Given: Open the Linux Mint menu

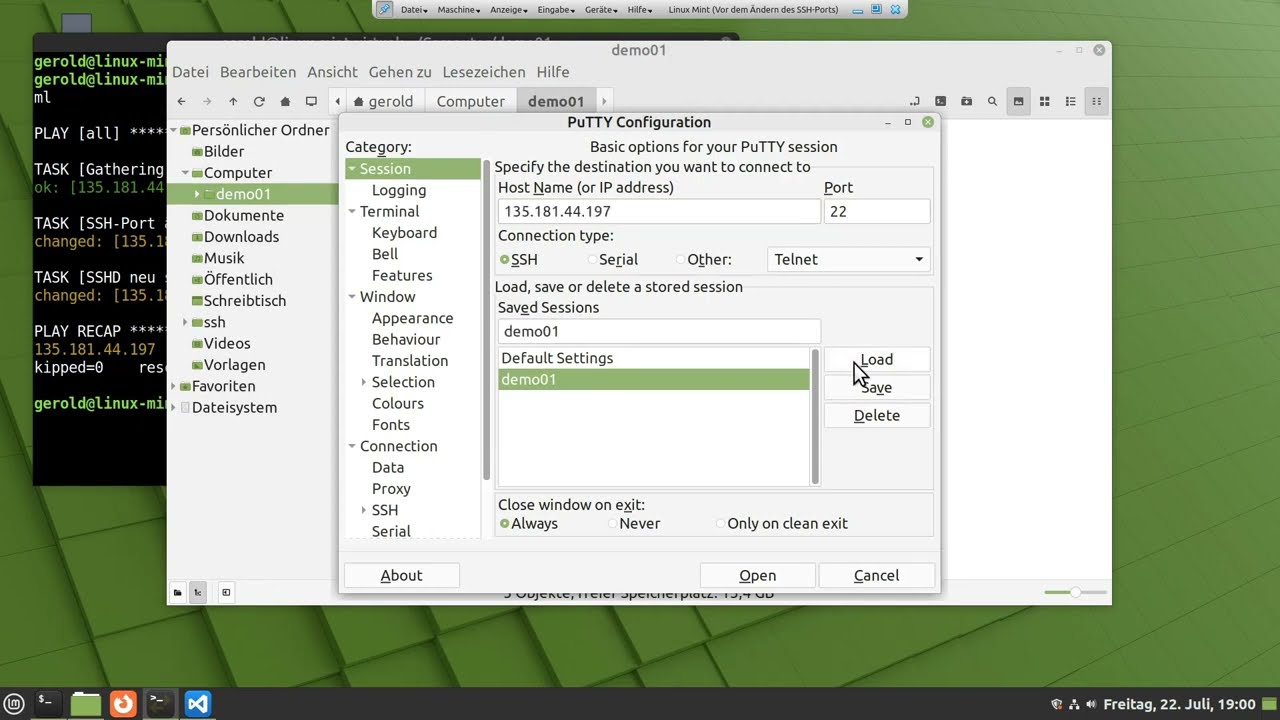Looking at the screenshot, I should [16, 704].
